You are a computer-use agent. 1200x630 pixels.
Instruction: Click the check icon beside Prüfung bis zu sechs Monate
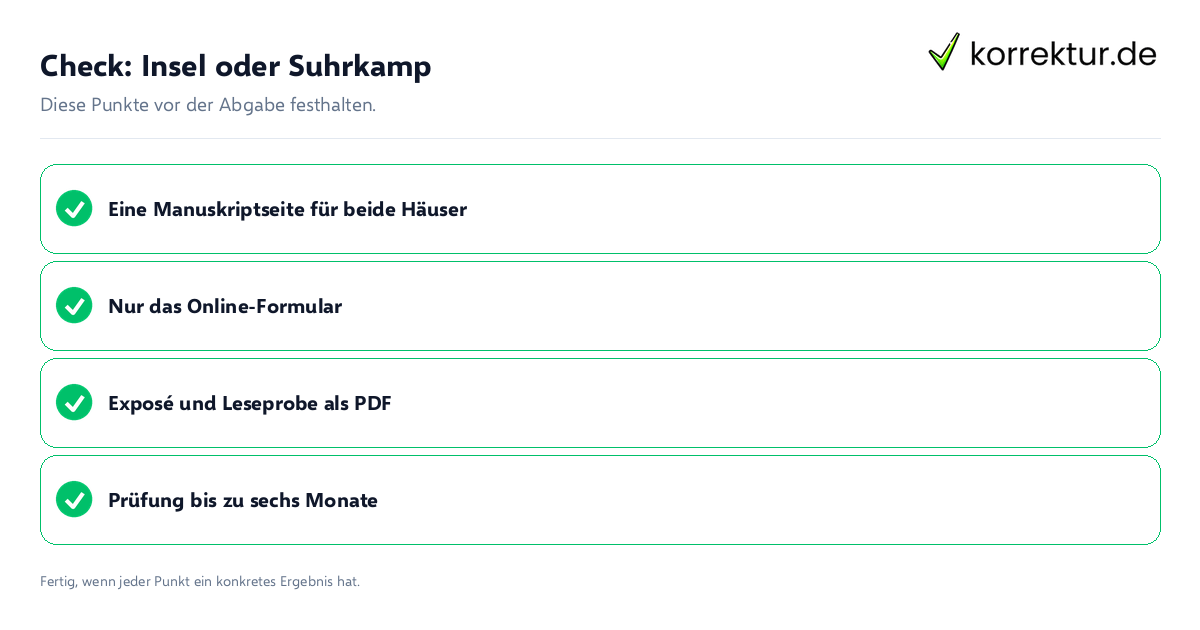click(74, 499)
